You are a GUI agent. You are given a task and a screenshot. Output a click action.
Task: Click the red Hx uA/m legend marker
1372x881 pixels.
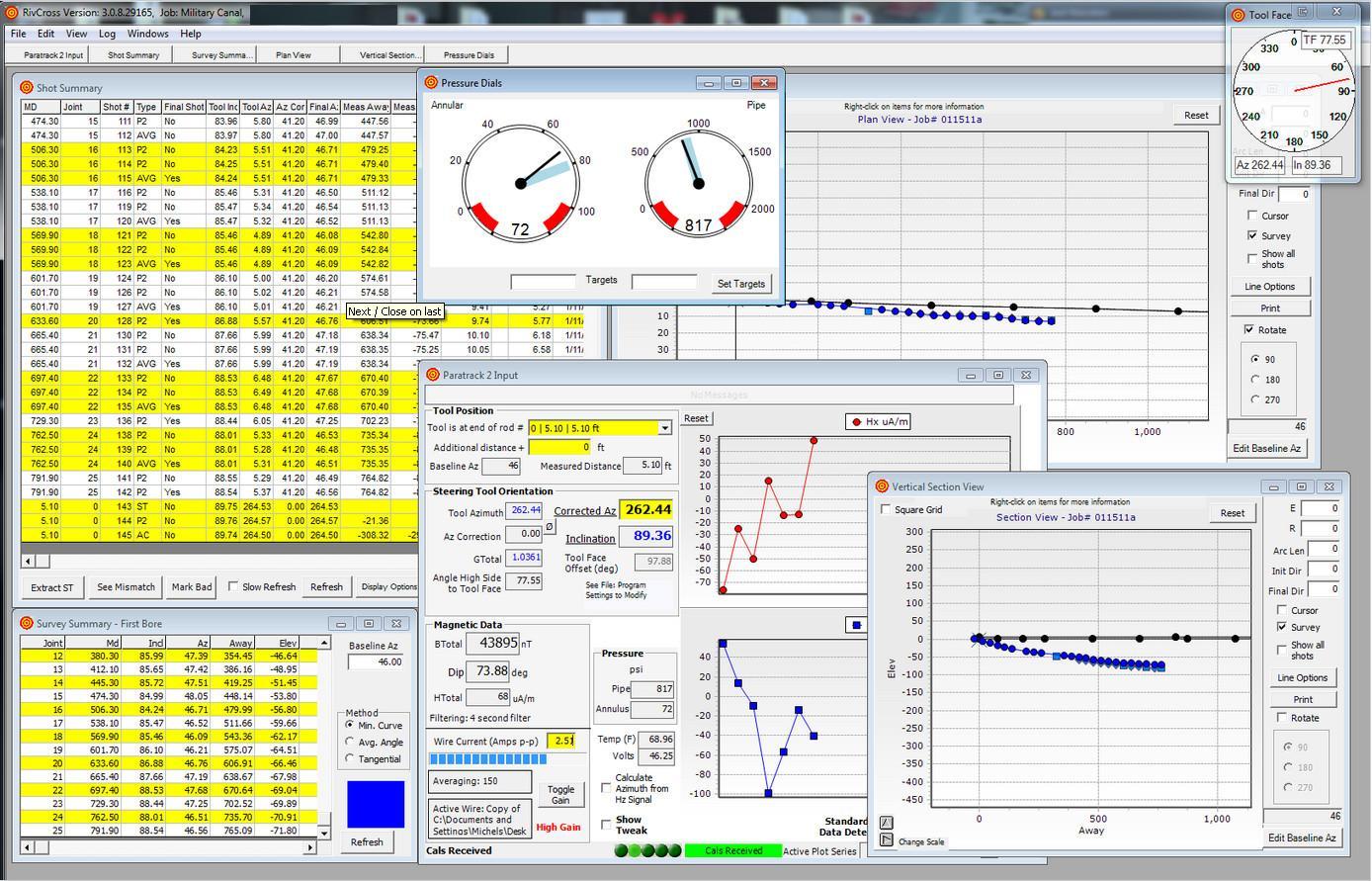click(x=856, y=422)
